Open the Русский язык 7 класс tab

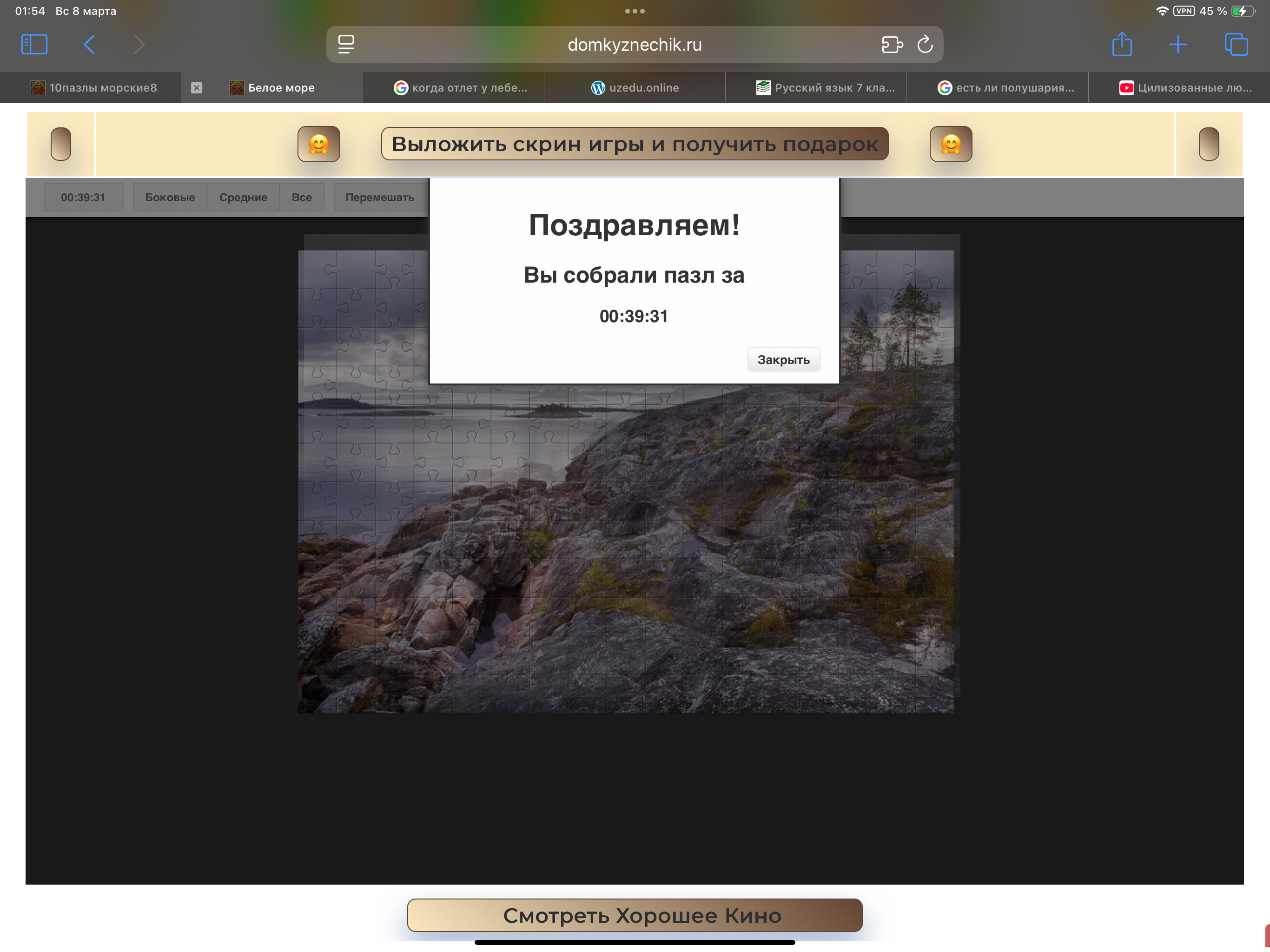point(825,88)
